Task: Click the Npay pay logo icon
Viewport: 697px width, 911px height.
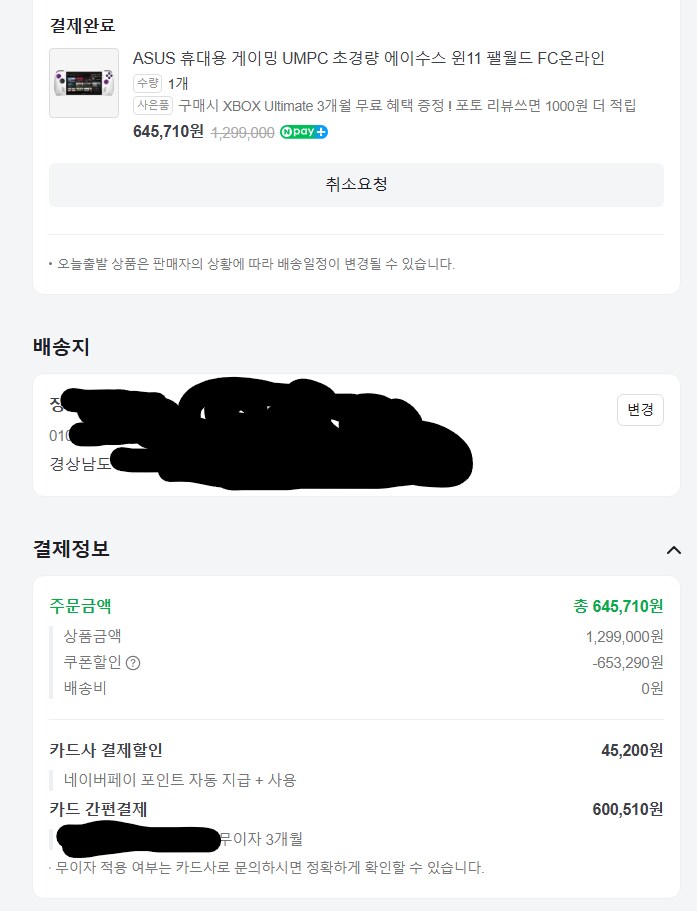Action: (305, 131)
